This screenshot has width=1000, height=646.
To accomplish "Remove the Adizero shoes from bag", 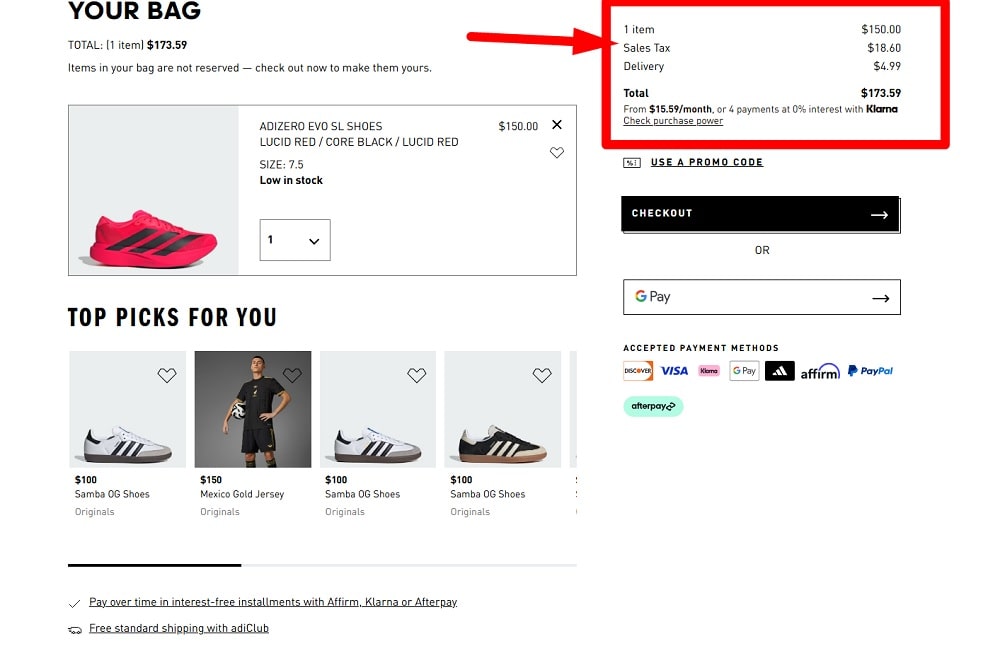I will tap(557, 125).
